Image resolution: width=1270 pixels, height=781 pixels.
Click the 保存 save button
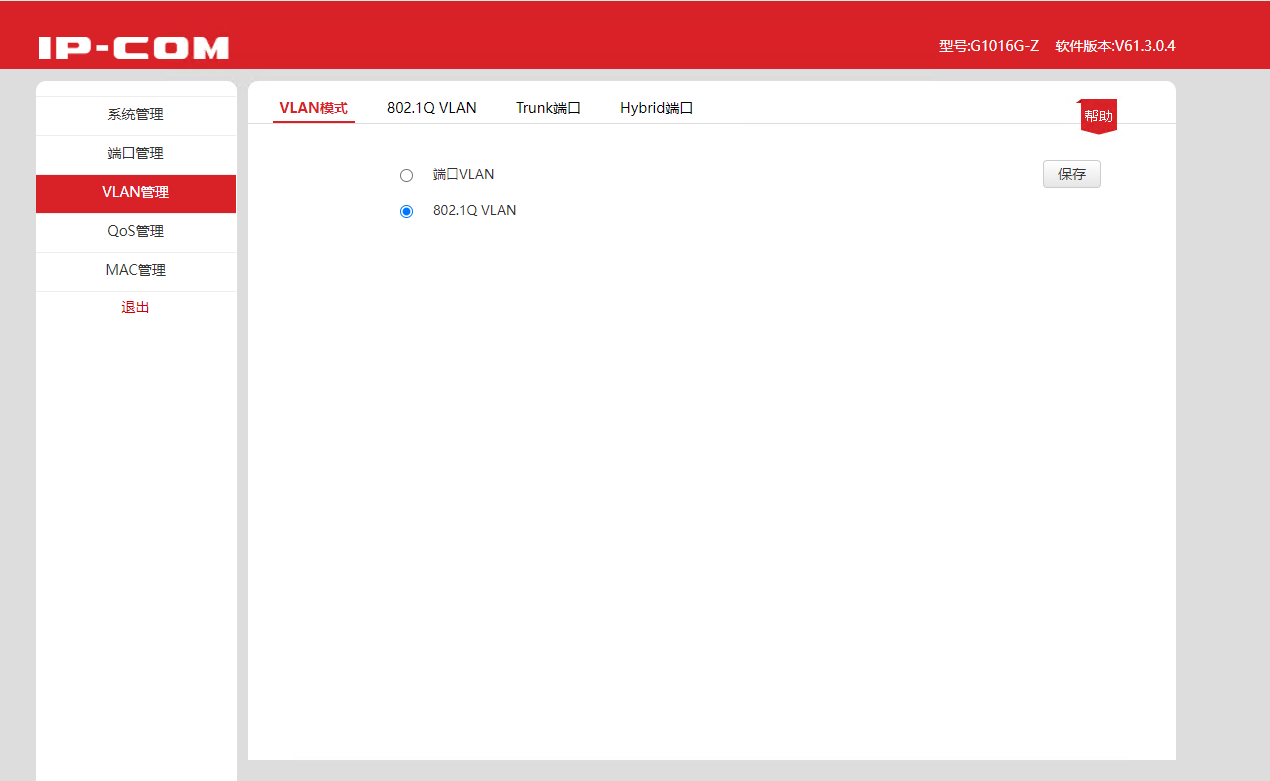pos(1072,174)
